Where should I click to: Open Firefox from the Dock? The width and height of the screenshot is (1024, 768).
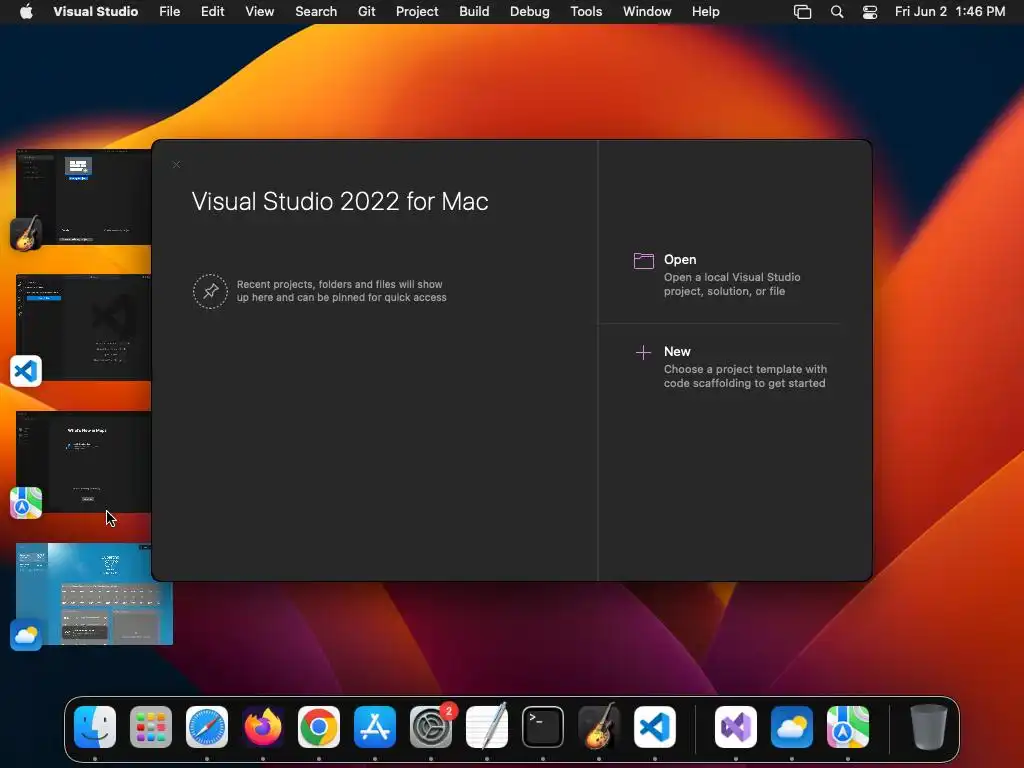[263, 726]
